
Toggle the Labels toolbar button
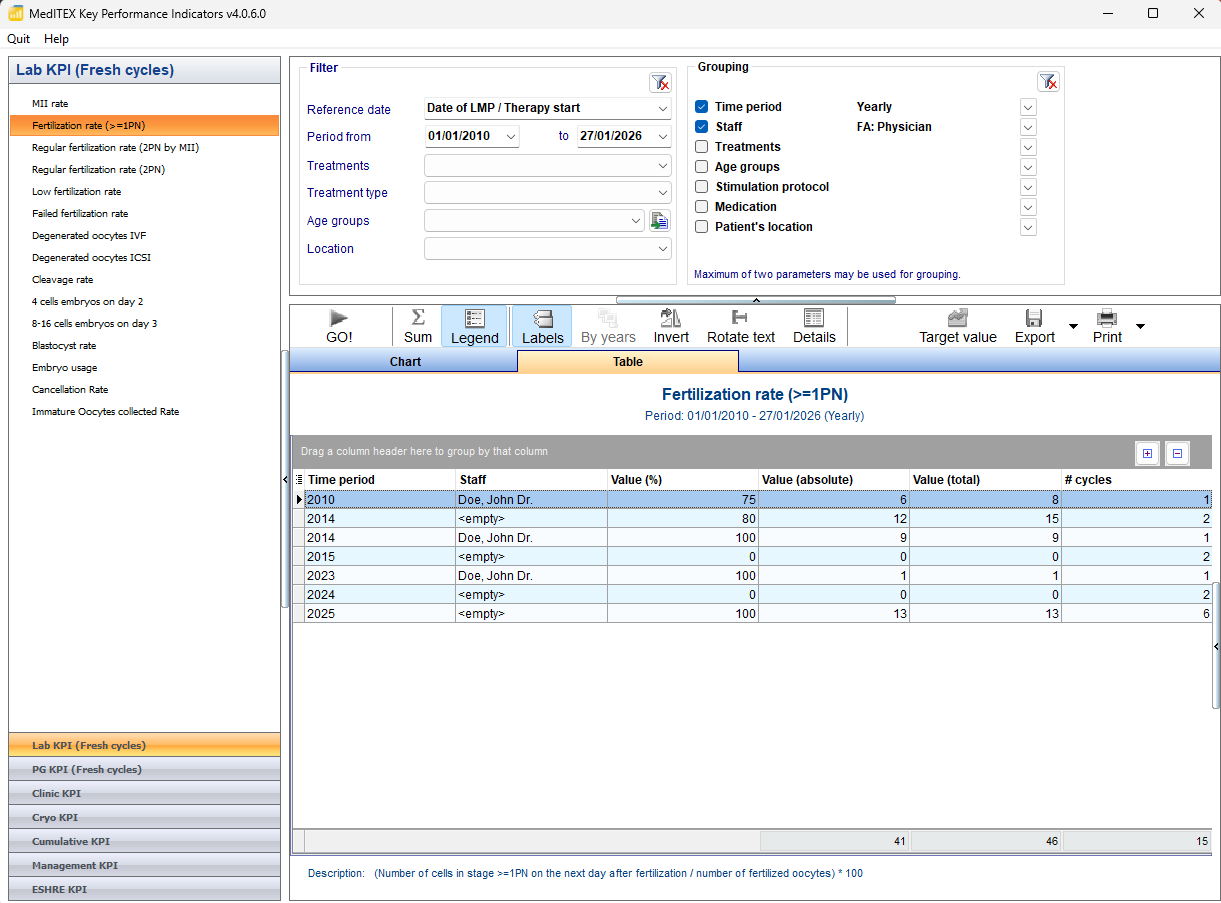[x=543, y=327]
